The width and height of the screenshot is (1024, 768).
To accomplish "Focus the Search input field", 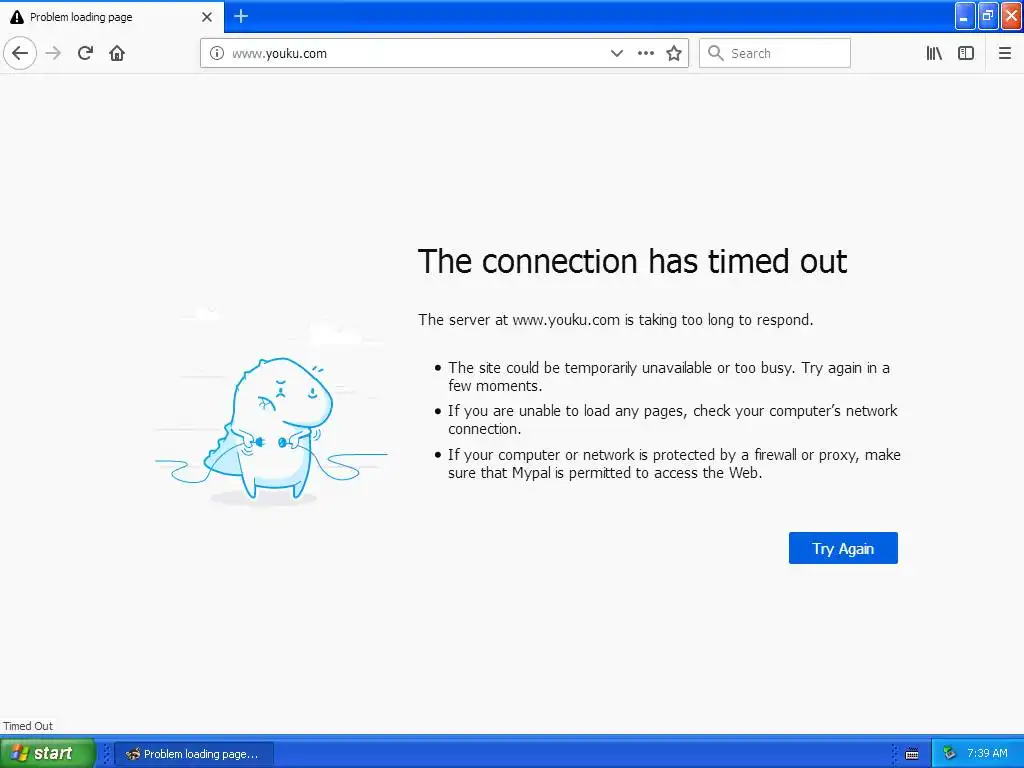I will tap(775, 53).
